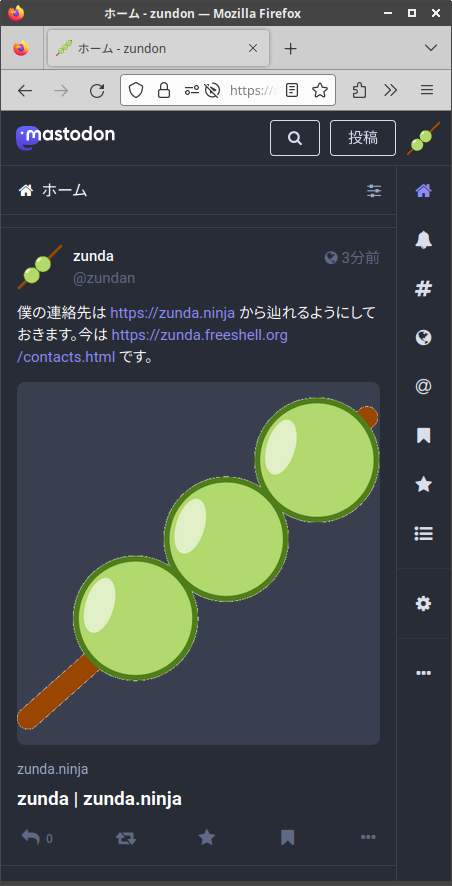Open favourites star in the sidebar
This screenshot has width=452, height=886.
(x=424, y=484)
